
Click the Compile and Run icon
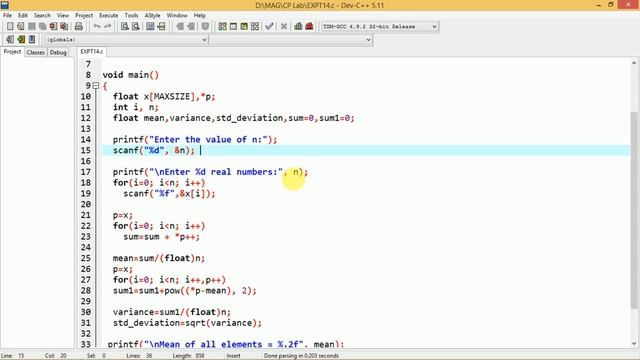tap(244, 27)
